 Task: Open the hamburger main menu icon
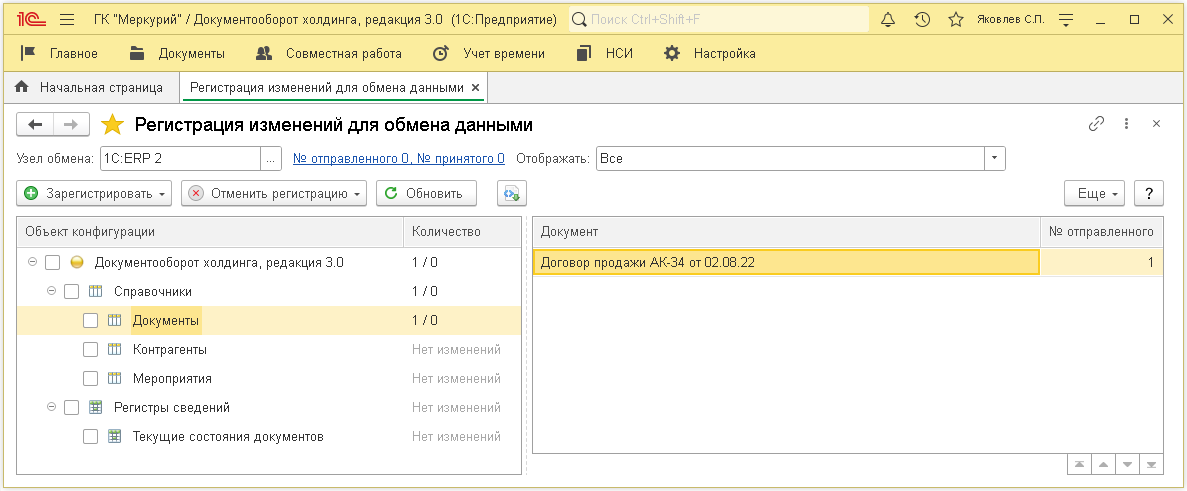(67, 19)
